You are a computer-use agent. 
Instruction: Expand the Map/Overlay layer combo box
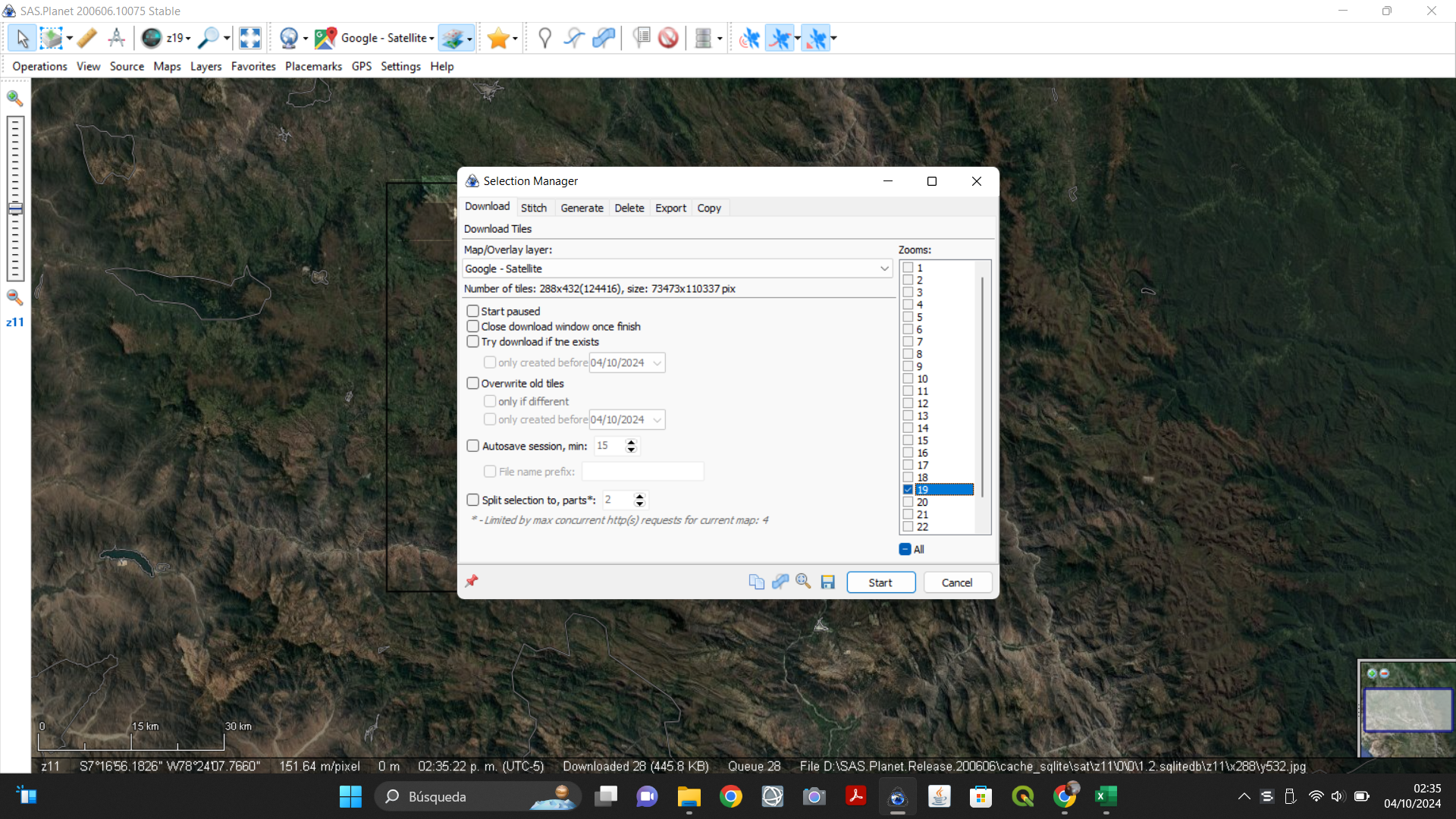[x=884, y=268]
